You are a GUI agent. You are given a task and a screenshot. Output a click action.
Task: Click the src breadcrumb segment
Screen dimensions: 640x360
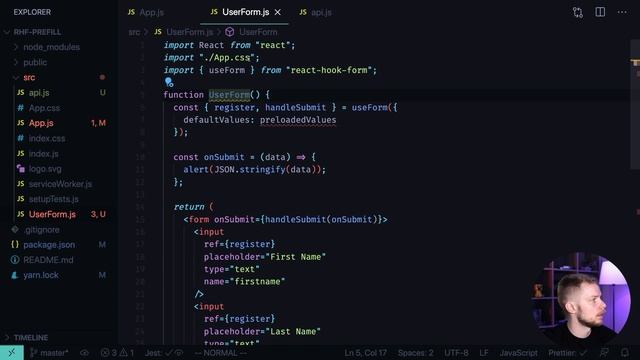(x=134, y=32)
